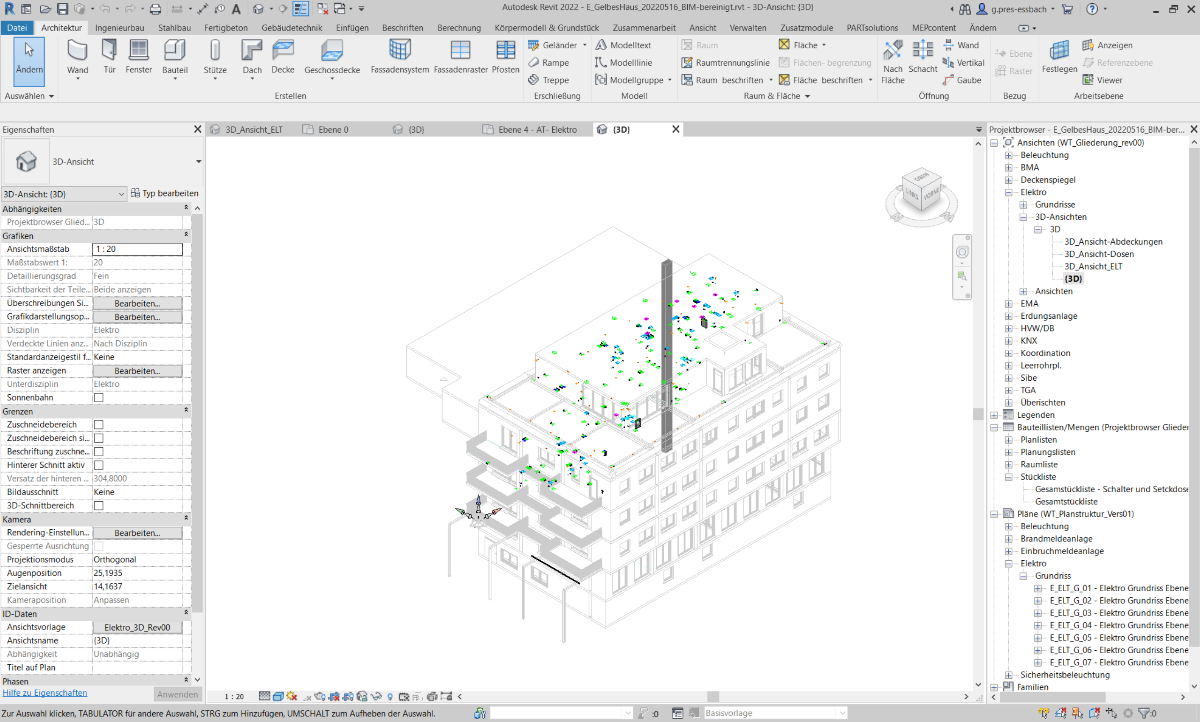Select 3D_Ansicht-Dosen in project browser
Image resolution: width=1200 pixels, height=722 pixels.
click(1098, 254)
